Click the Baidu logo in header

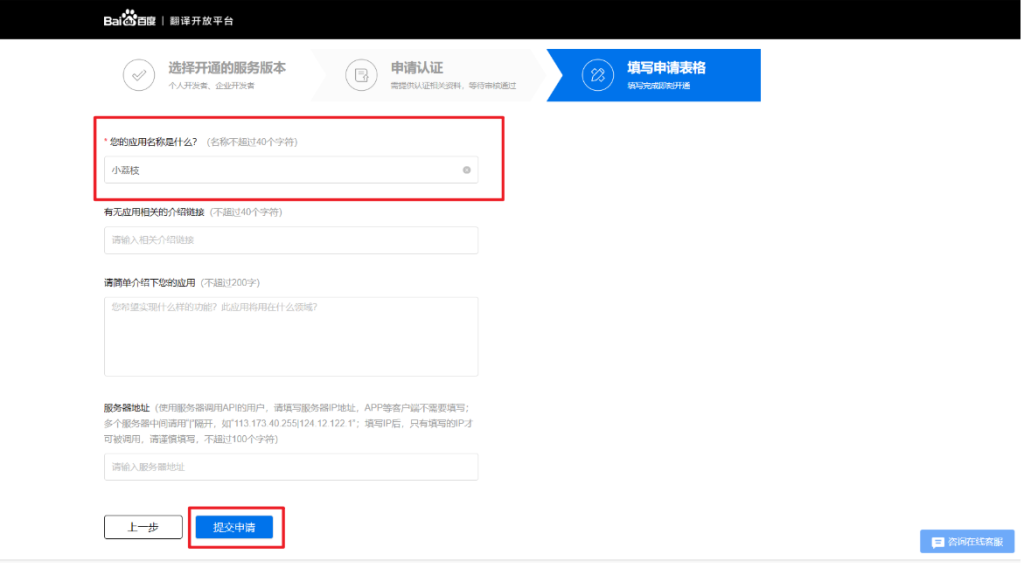[x=129, y=18]
